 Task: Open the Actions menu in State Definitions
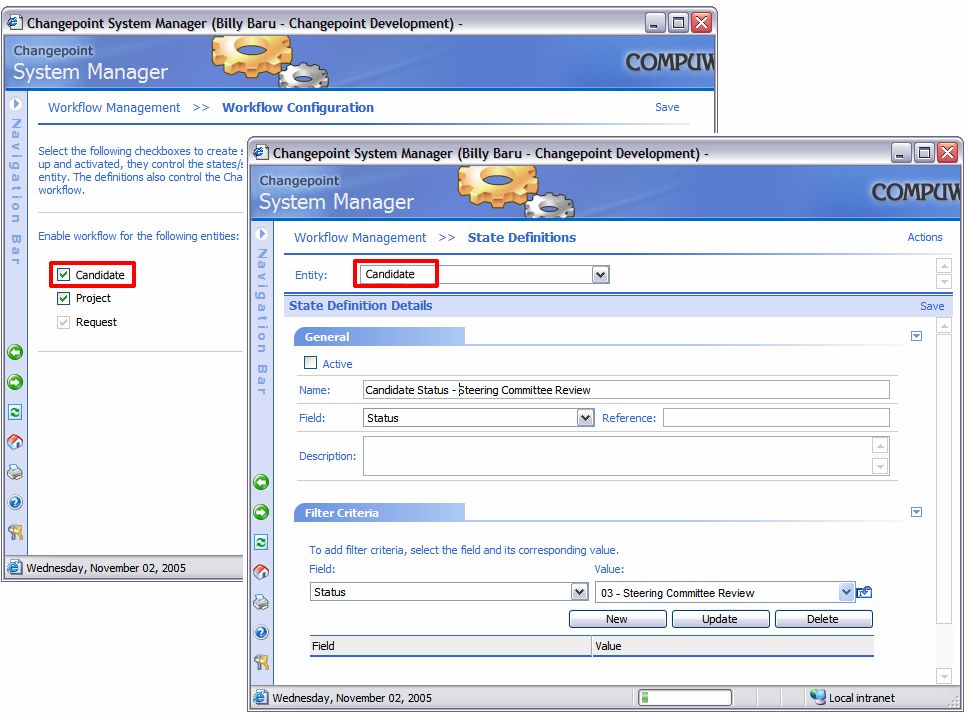coord(924,237)
